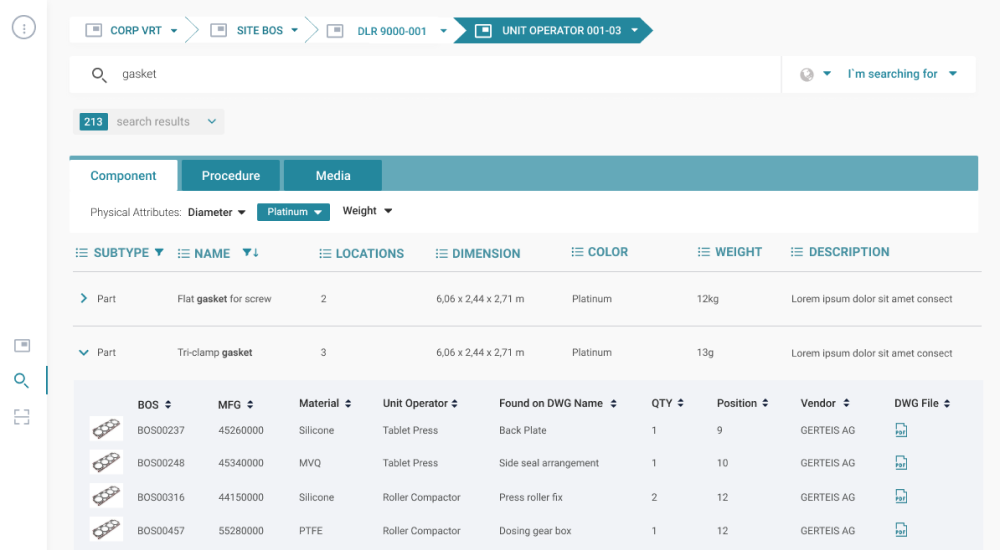Screen dimensions: 1000x550
Task: Click the Press roller fix cell
Action: pyautogui.click(x=531, y=497)
